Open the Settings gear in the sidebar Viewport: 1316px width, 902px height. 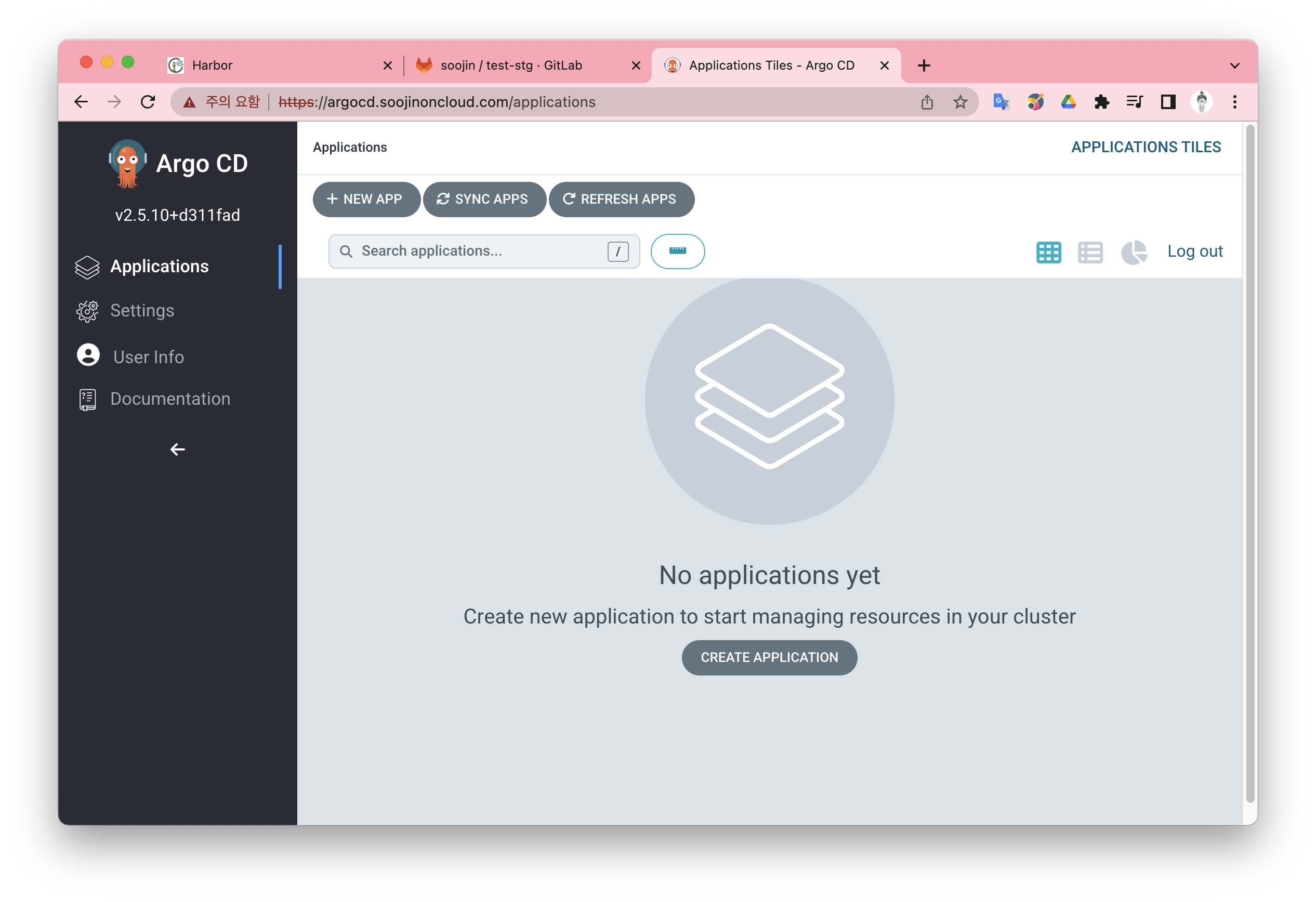click(87, 311)
